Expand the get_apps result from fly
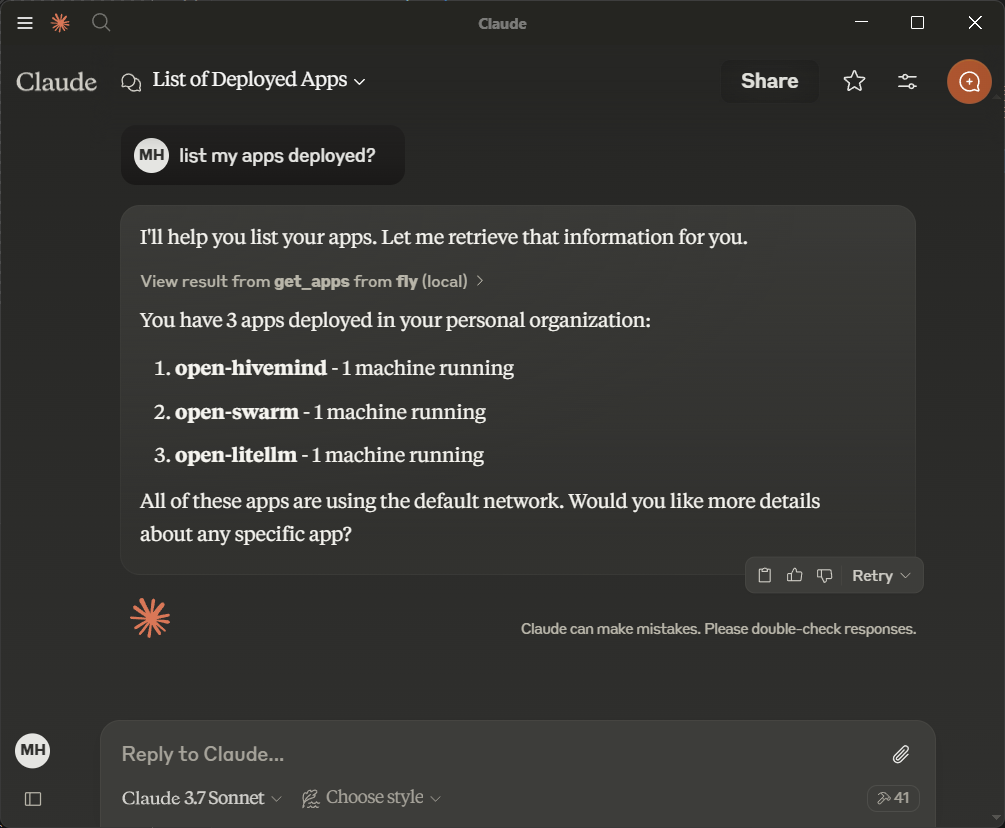This screenshot has width=1005, height=828. pos(311,281)
